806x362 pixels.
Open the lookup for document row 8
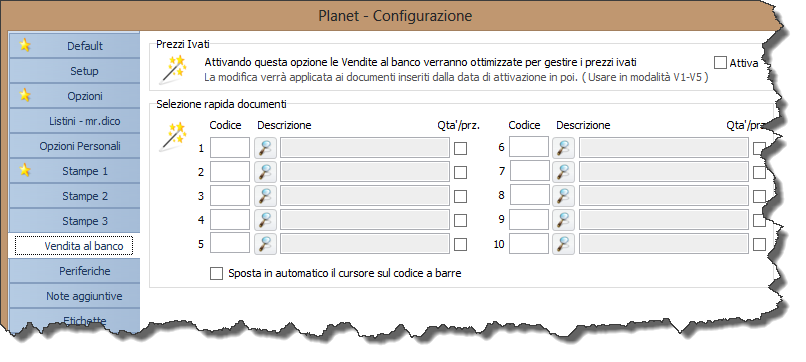pyautogui.click(x=564, y=195)
